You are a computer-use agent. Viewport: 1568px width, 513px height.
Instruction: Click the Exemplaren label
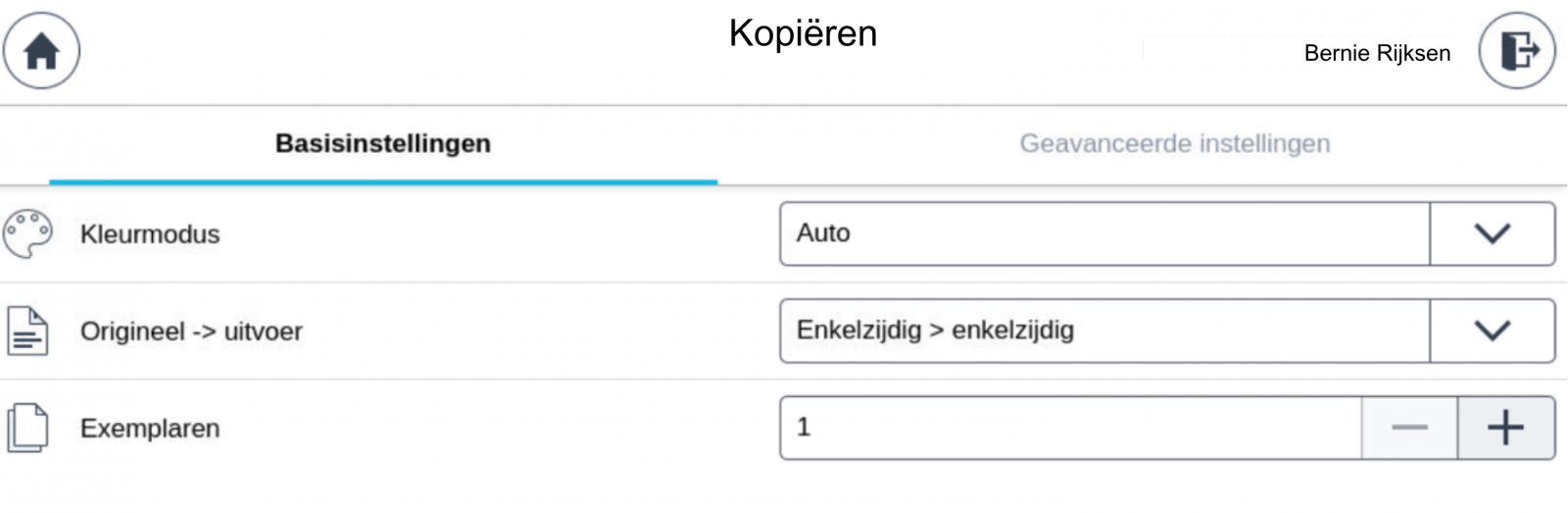click(x=150, y=429)
